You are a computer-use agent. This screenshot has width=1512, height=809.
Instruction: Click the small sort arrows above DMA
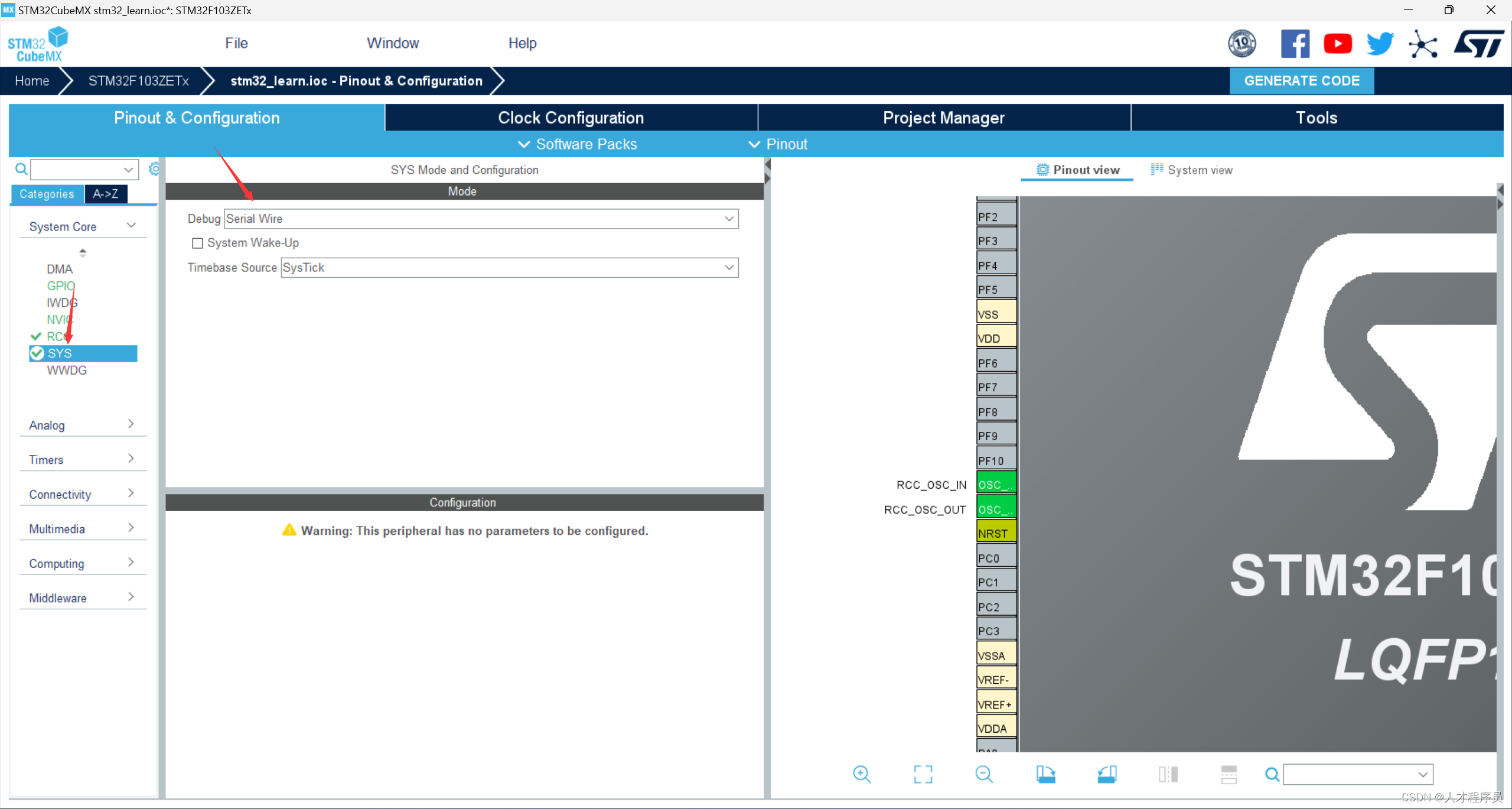pyautogui.click(x=83, y=253)
